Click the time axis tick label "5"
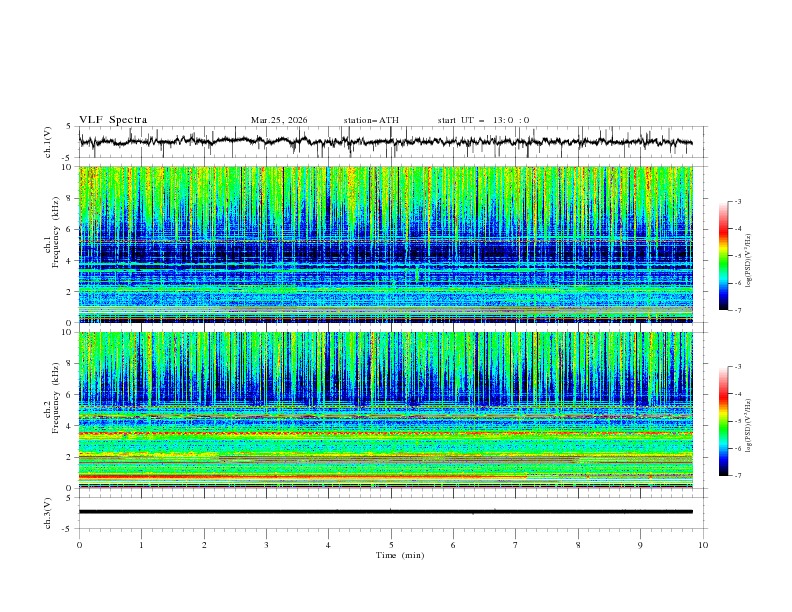Viewport: 792px width, 612px height. click(391, 545)
